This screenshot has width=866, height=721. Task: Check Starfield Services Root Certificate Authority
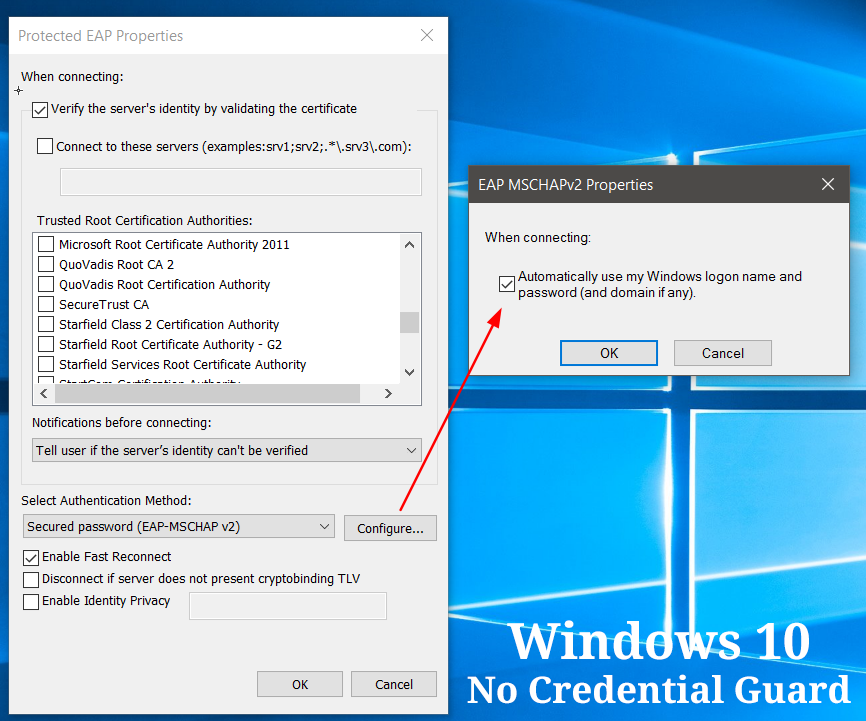click(x=46, y=364)
